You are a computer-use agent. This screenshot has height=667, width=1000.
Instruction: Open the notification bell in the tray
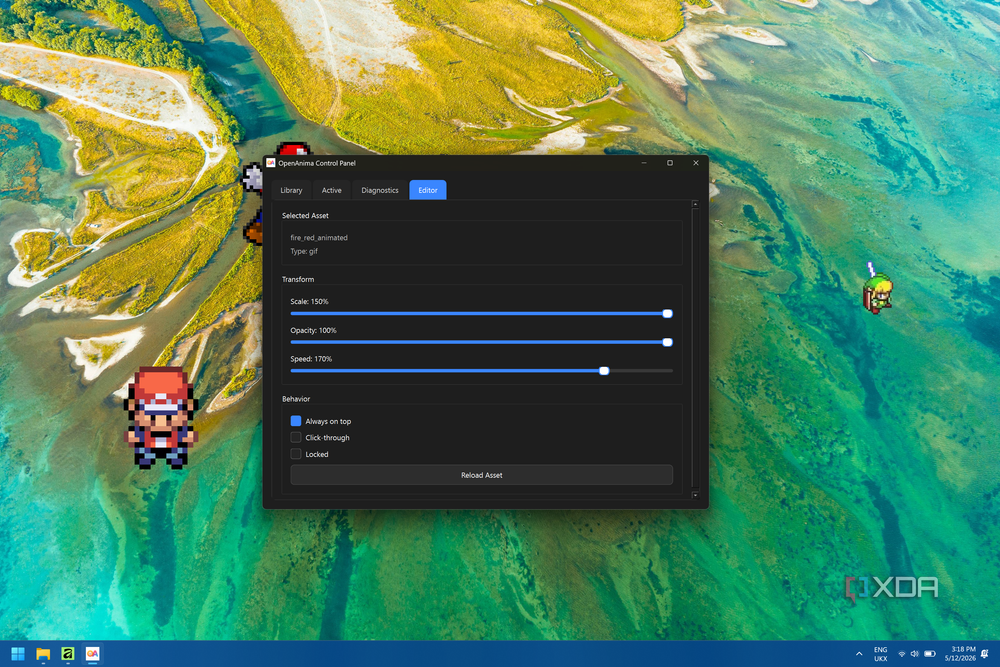(985, 654)
